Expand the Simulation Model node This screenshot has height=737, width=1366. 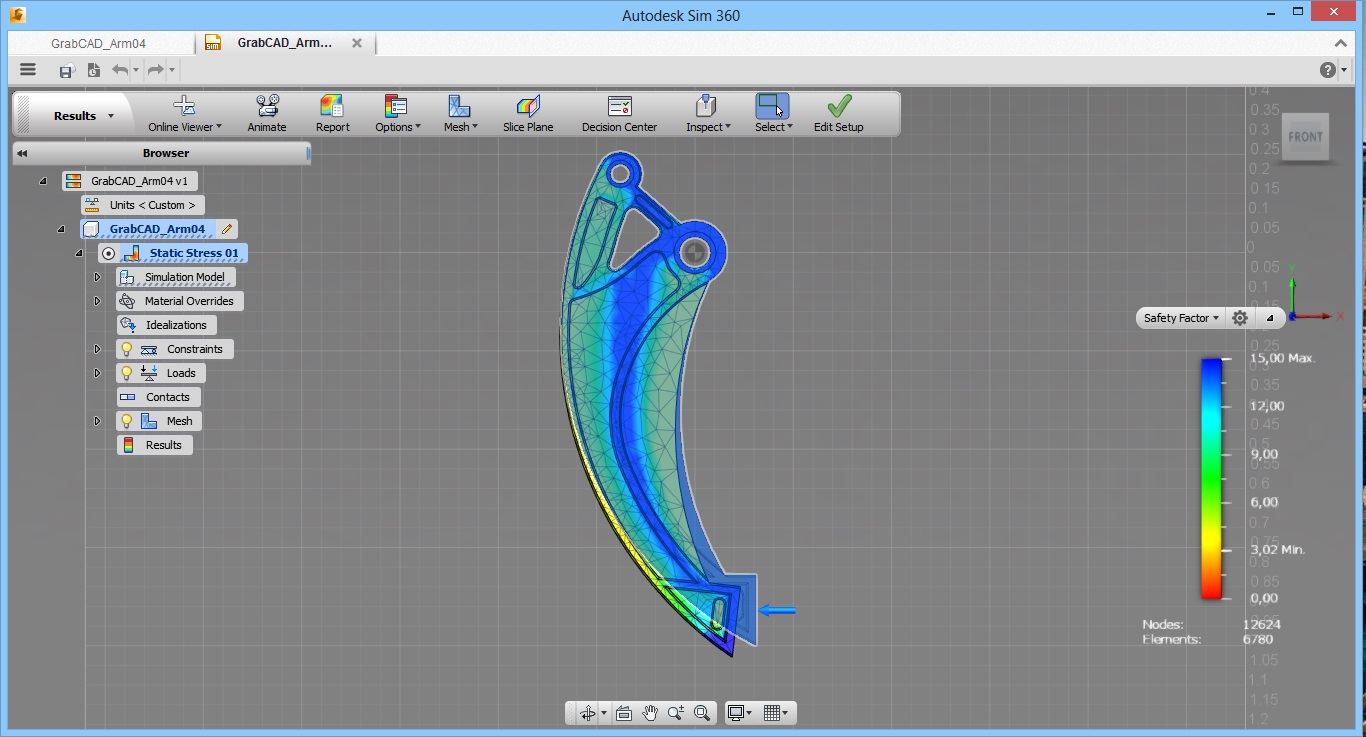point(98,277)
